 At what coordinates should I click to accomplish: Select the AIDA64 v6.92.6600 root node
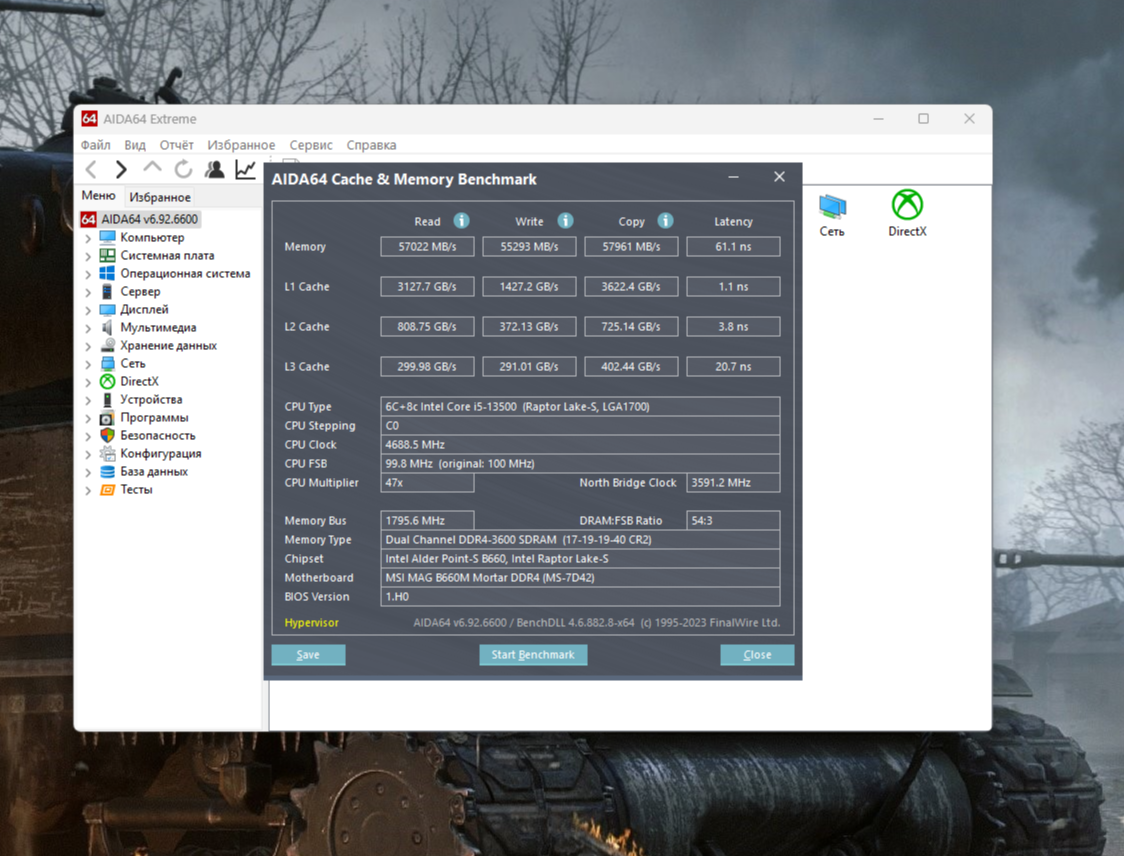click(149, 219)
